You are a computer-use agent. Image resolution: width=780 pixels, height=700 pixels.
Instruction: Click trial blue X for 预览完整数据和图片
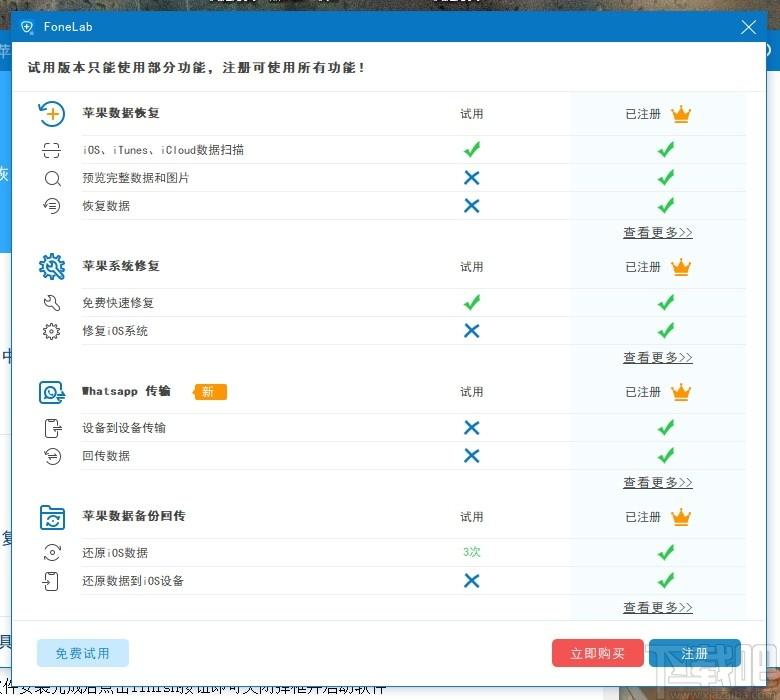pyautogui.click(x=472, y=178)
